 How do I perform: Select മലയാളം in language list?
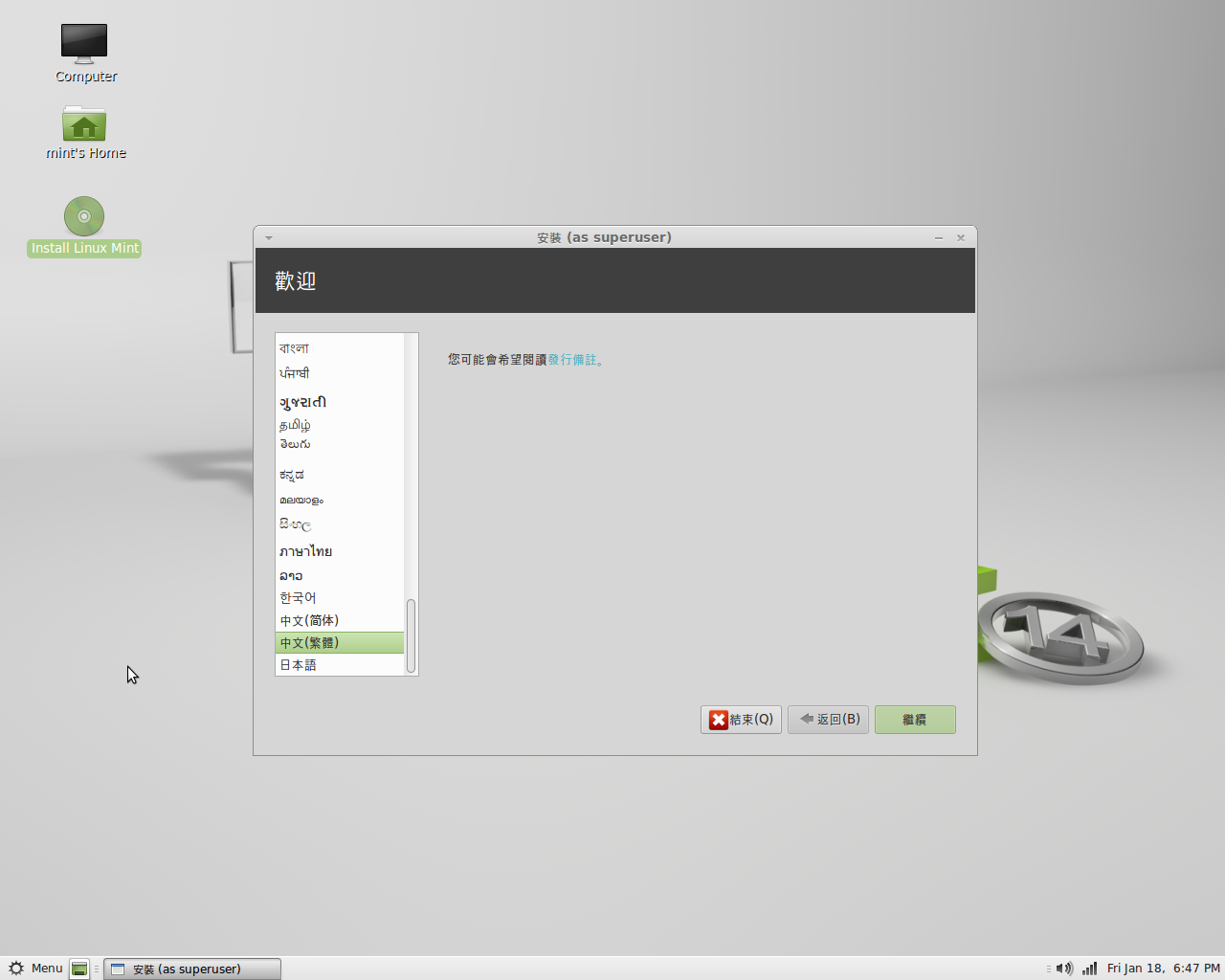coord(340,501)
